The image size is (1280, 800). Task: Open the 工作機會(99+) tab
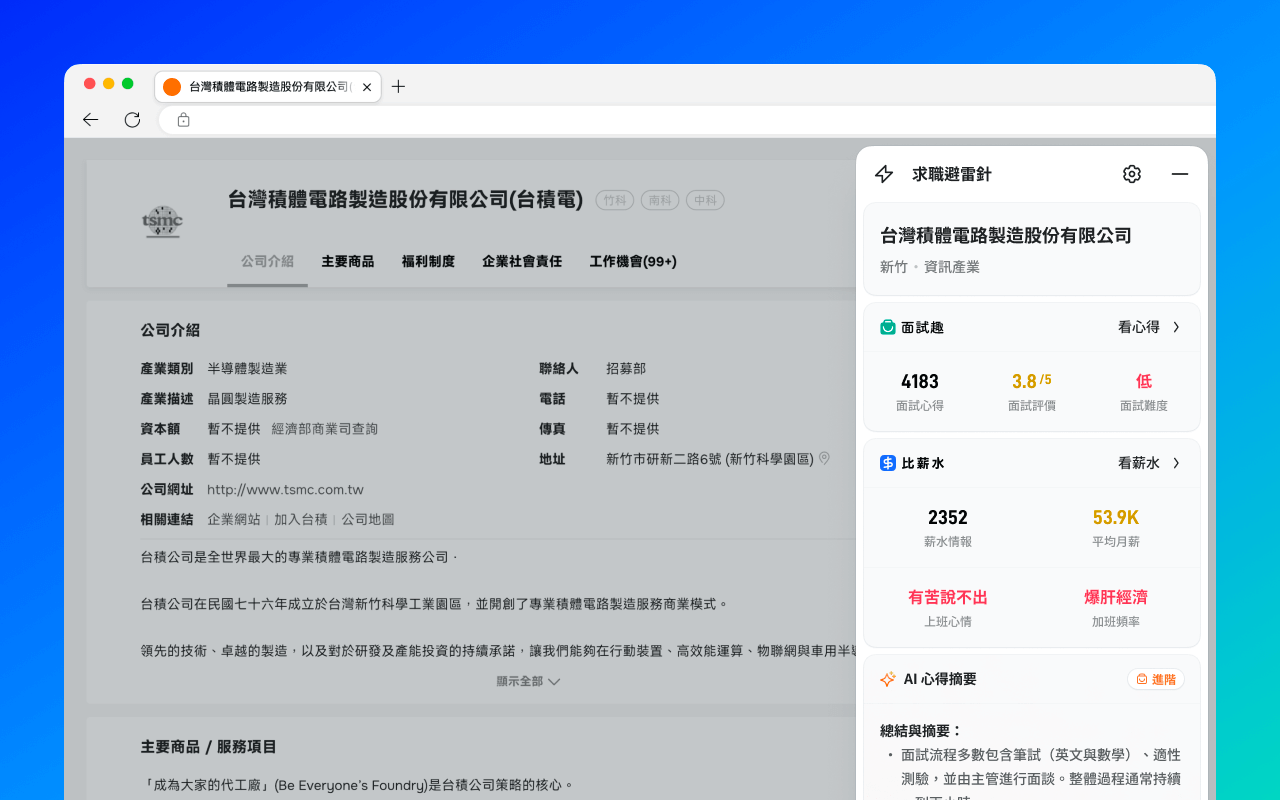[x=634, y=261]
